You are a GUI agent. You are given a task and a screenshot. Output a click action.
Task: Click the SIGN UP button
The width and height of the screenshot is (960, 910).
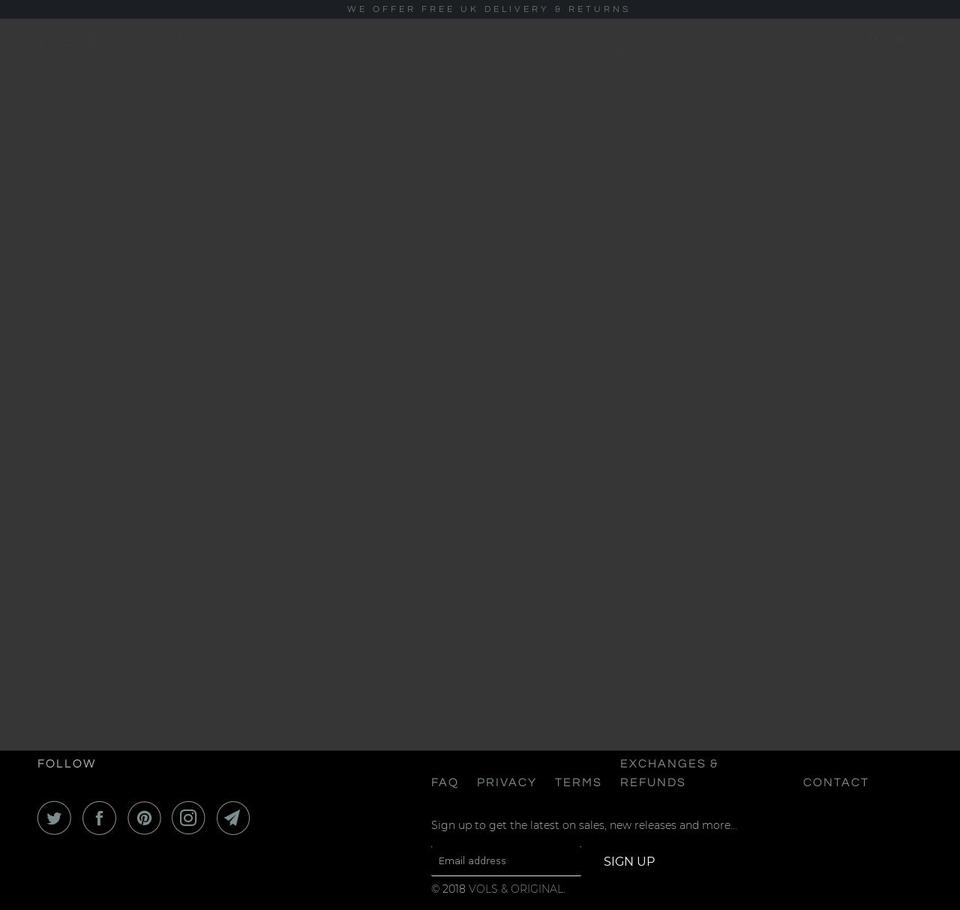tap(629, 861)
